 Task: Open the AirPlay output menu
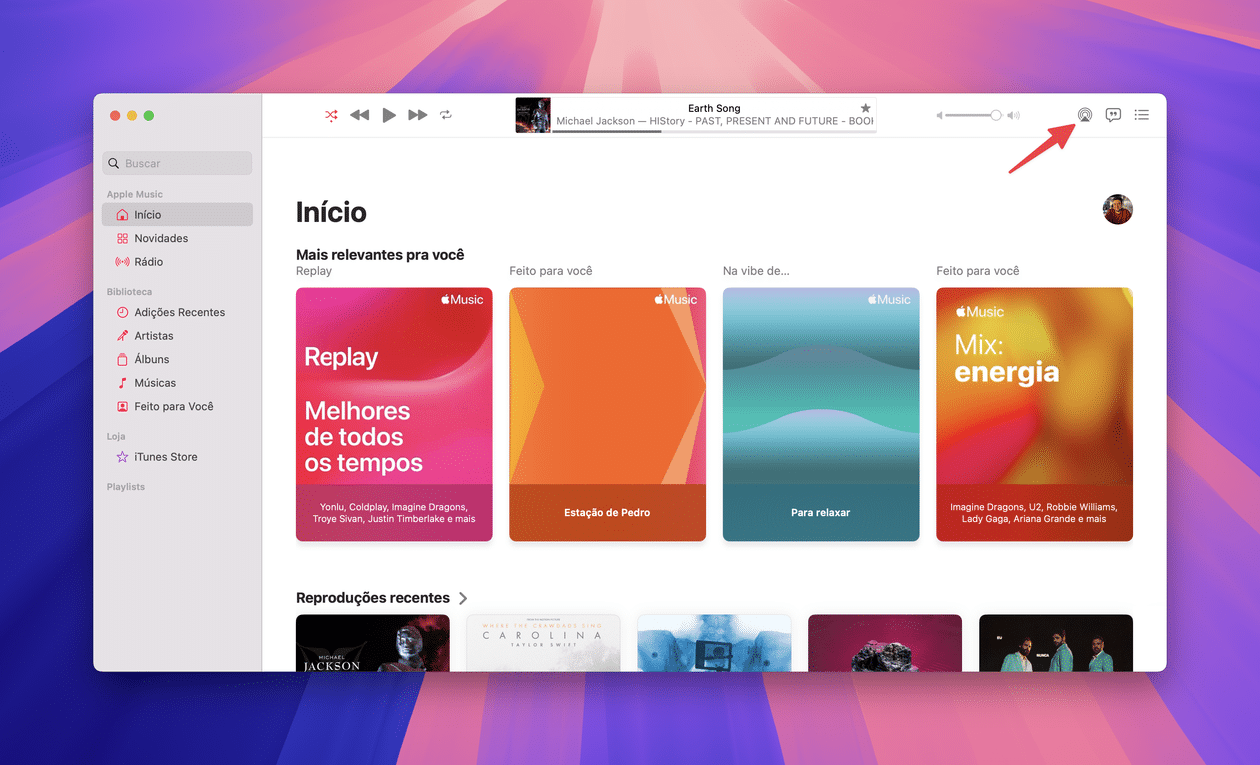point(1085,115)
